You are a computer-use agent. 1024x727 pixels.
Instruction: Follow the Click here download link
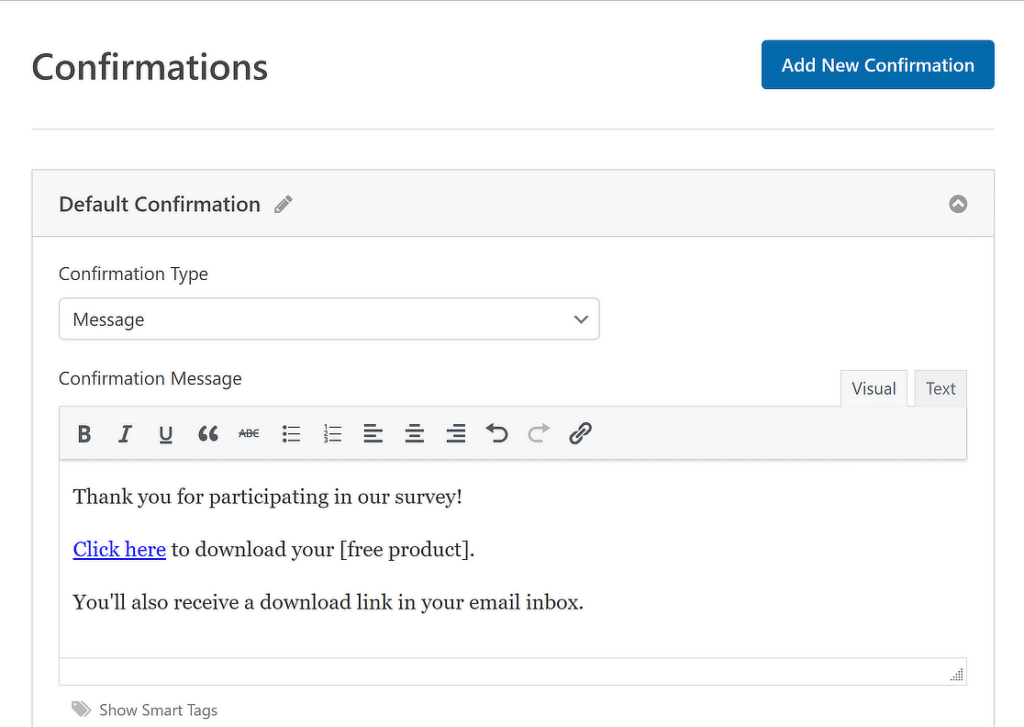coord(119,549)
